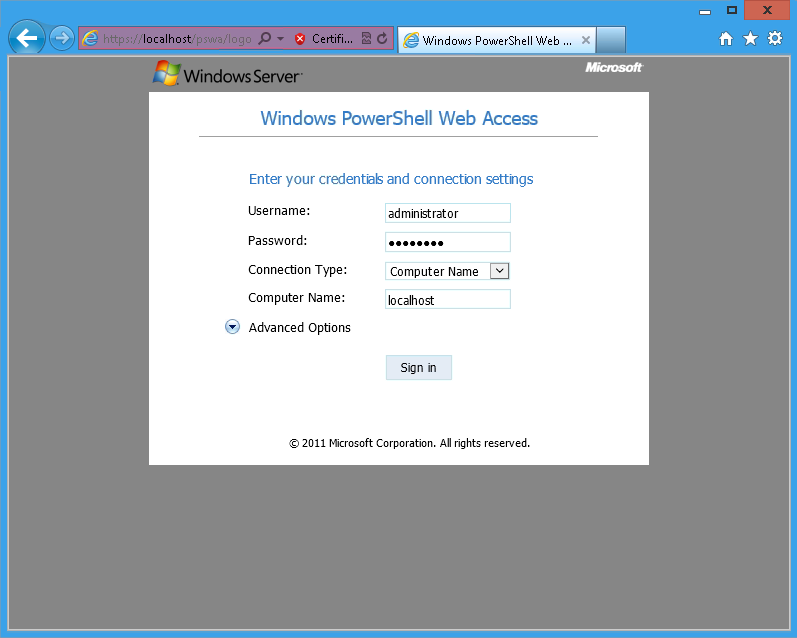Click the red Certificate error shield
The width and height of the screenshot is (797, 638).
click(x=300, y=39)
